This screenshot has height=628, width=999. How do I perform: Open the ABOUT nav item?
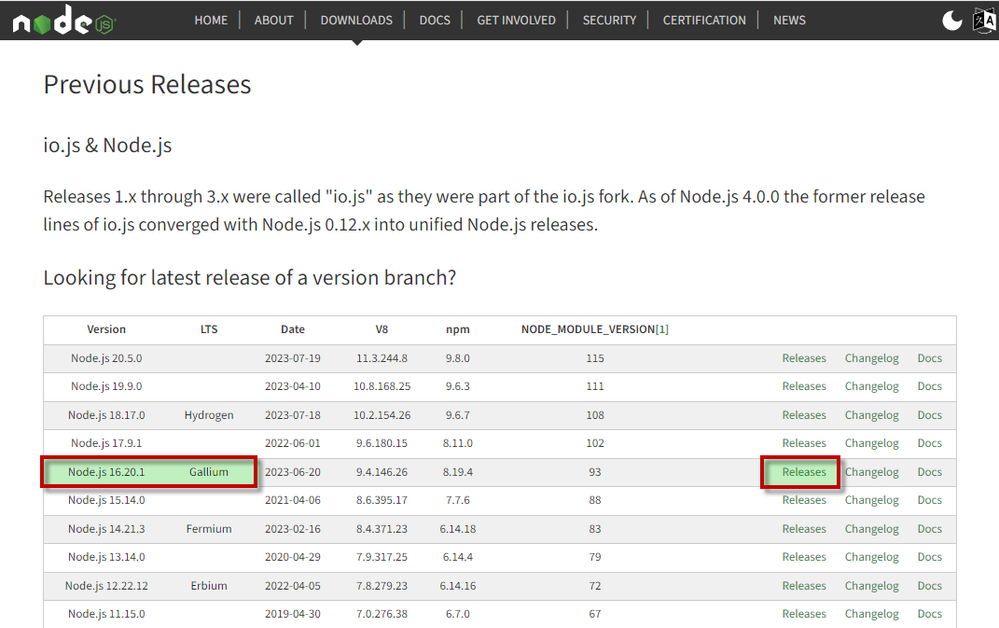[274, 20]
